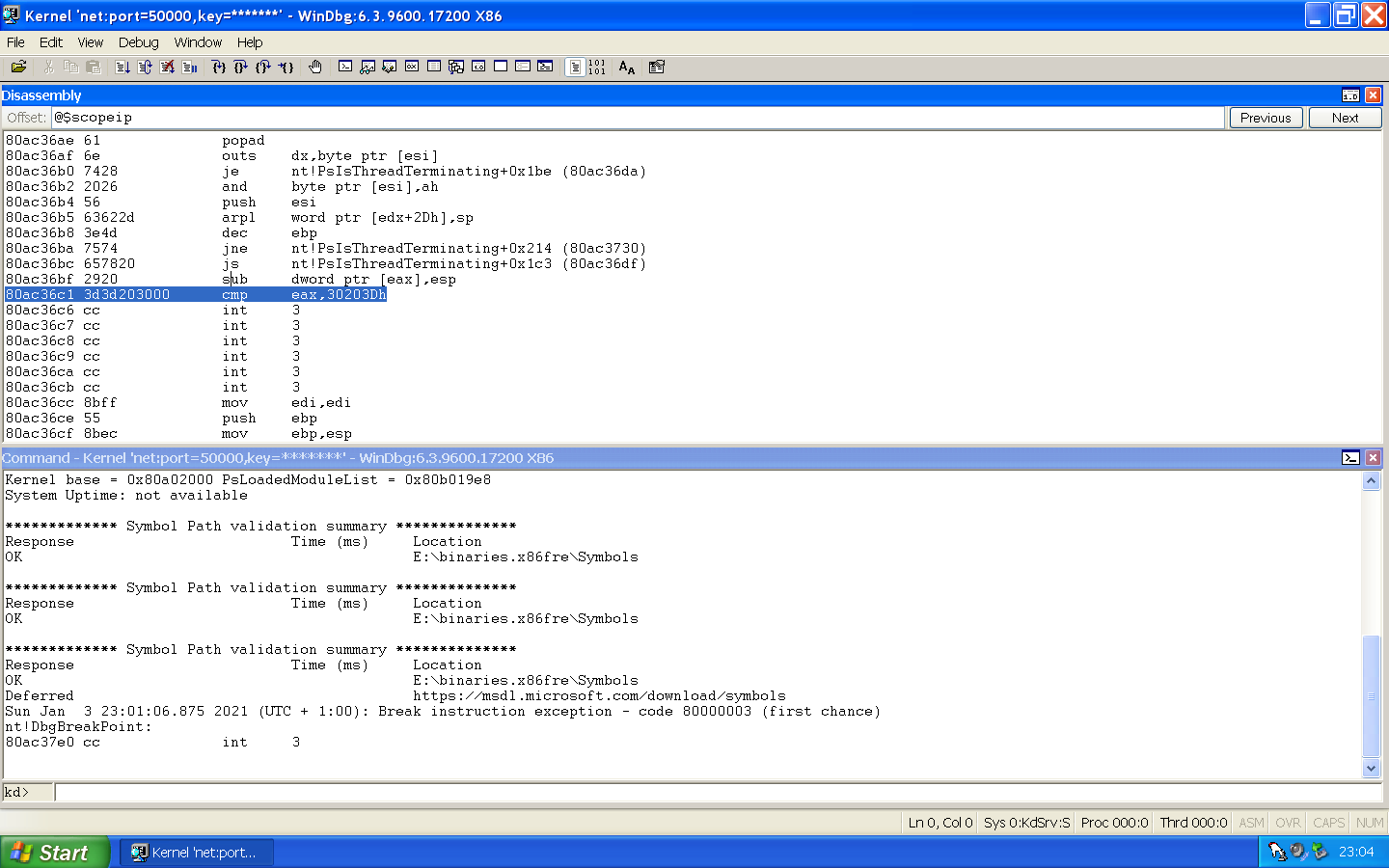Viewport: 1389px width, 868px height.
Task: Click the Thrd 000:0 status entry
Action: click(x=1193, y=823)
